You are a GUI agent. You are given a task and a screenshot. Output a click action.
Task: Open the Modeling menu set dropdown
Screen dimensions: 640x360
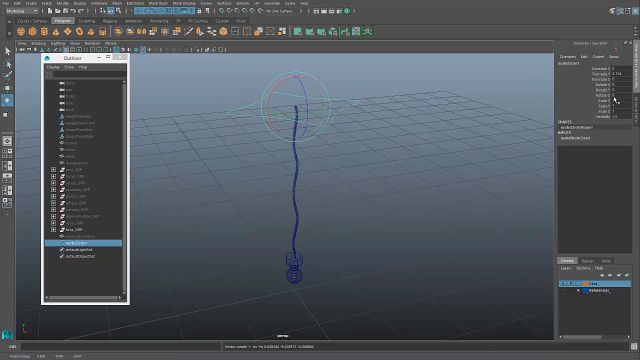22,11
